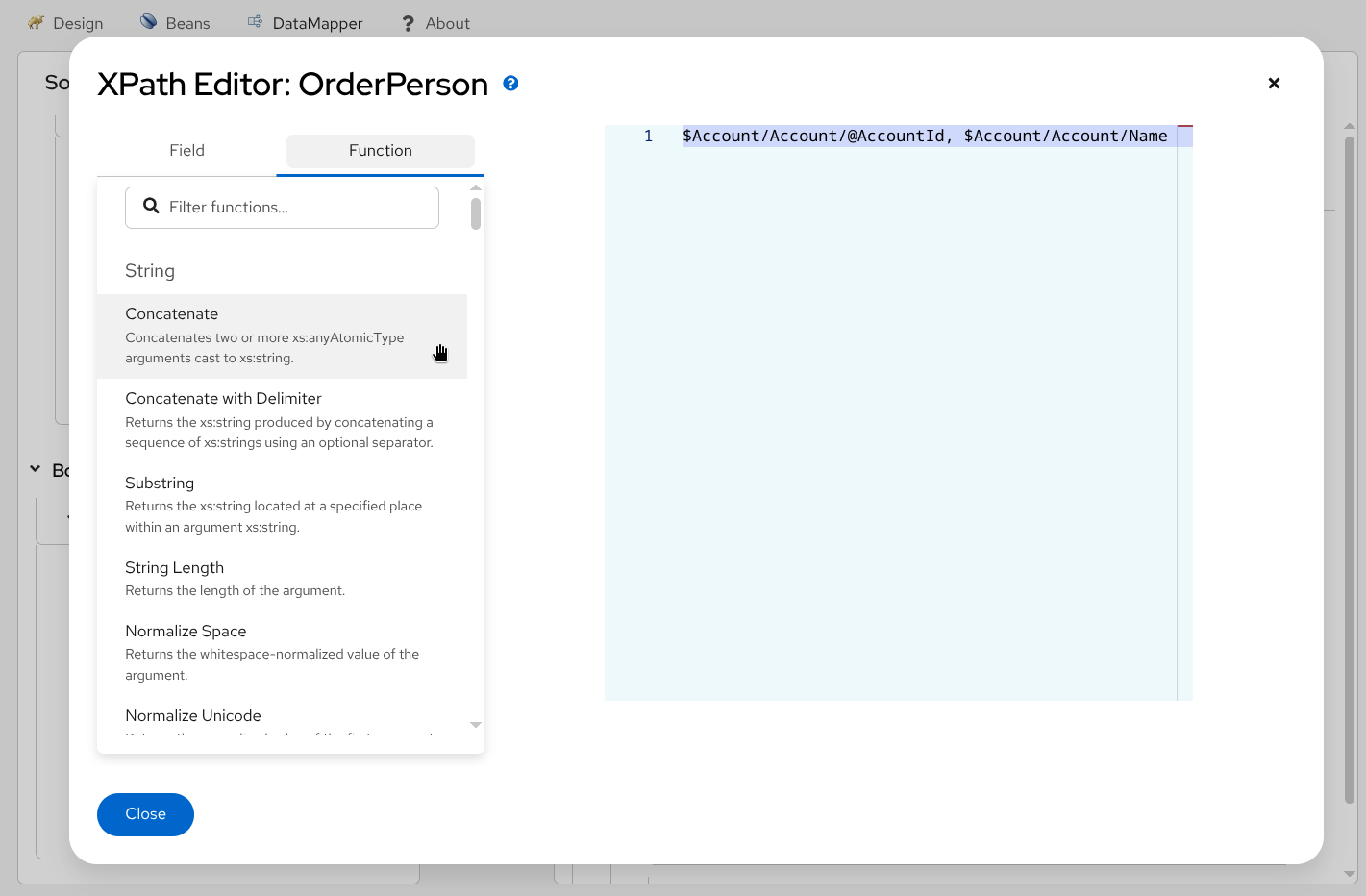The image size is (1366, 896).
Task: Open DataMapper via its mapping icon
Action: pos(253,20)
